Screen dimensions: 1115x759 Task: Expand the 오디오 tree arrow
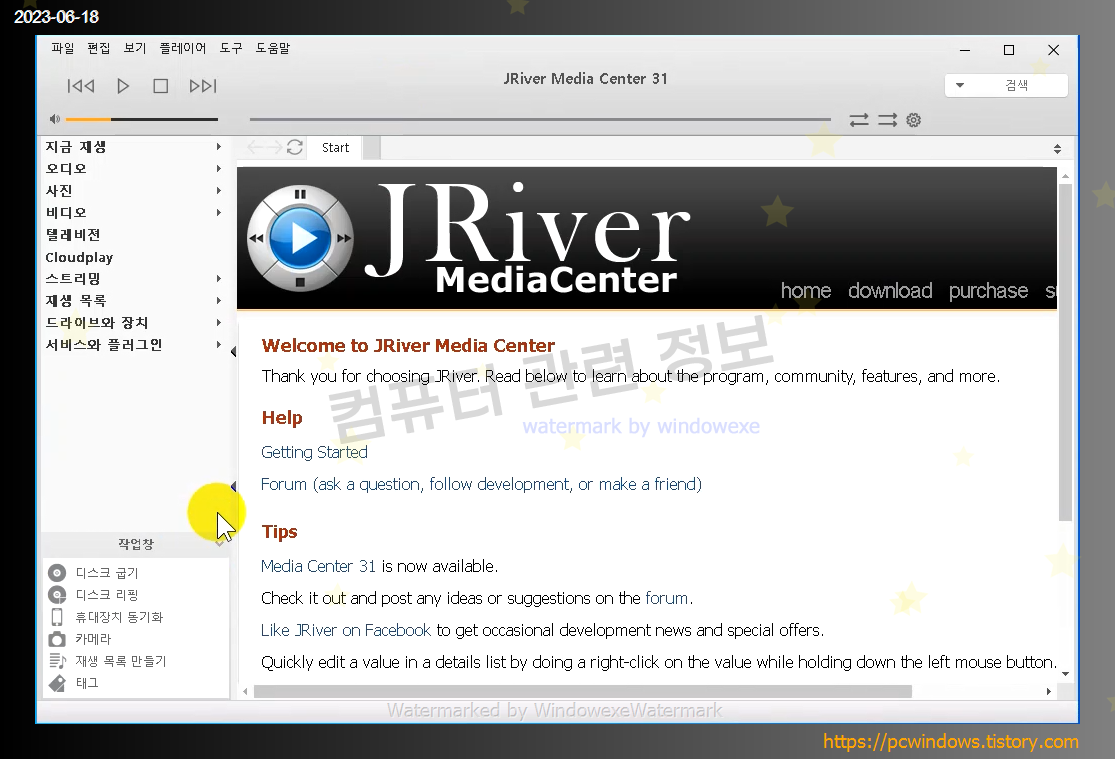(219, 169)
